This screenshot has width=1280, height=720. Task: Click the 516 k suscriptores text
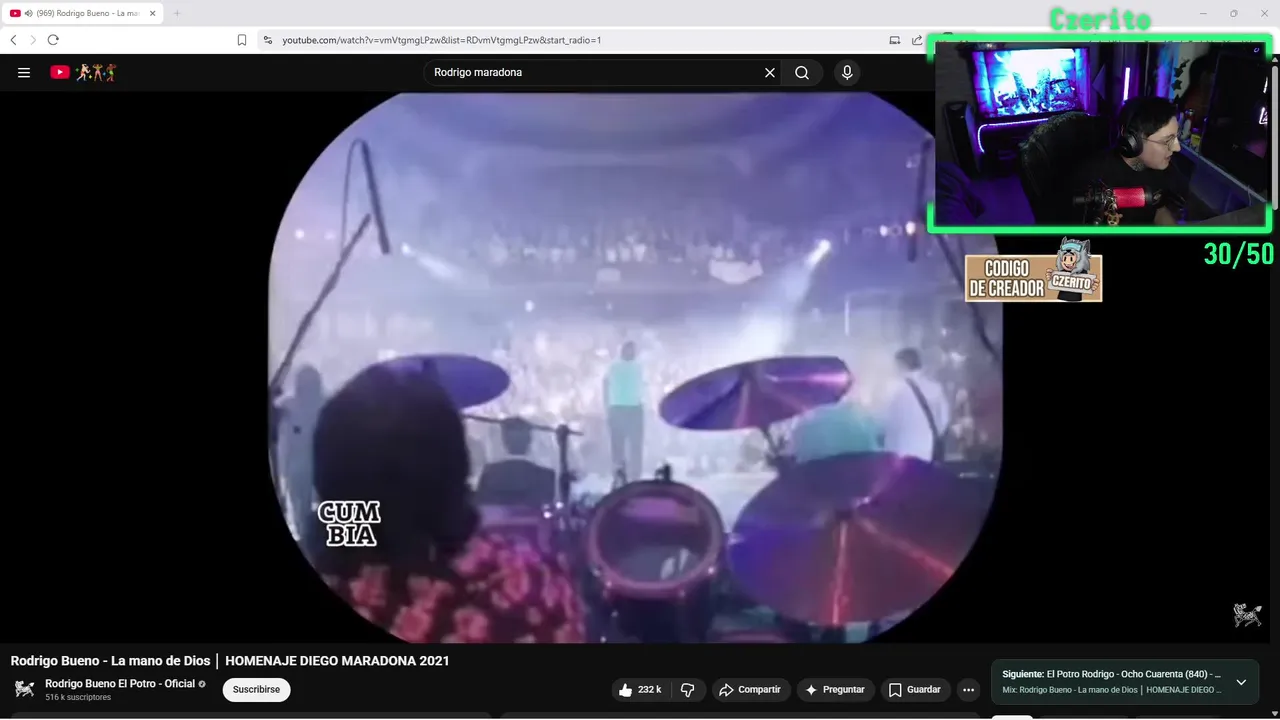coord(78,697)
